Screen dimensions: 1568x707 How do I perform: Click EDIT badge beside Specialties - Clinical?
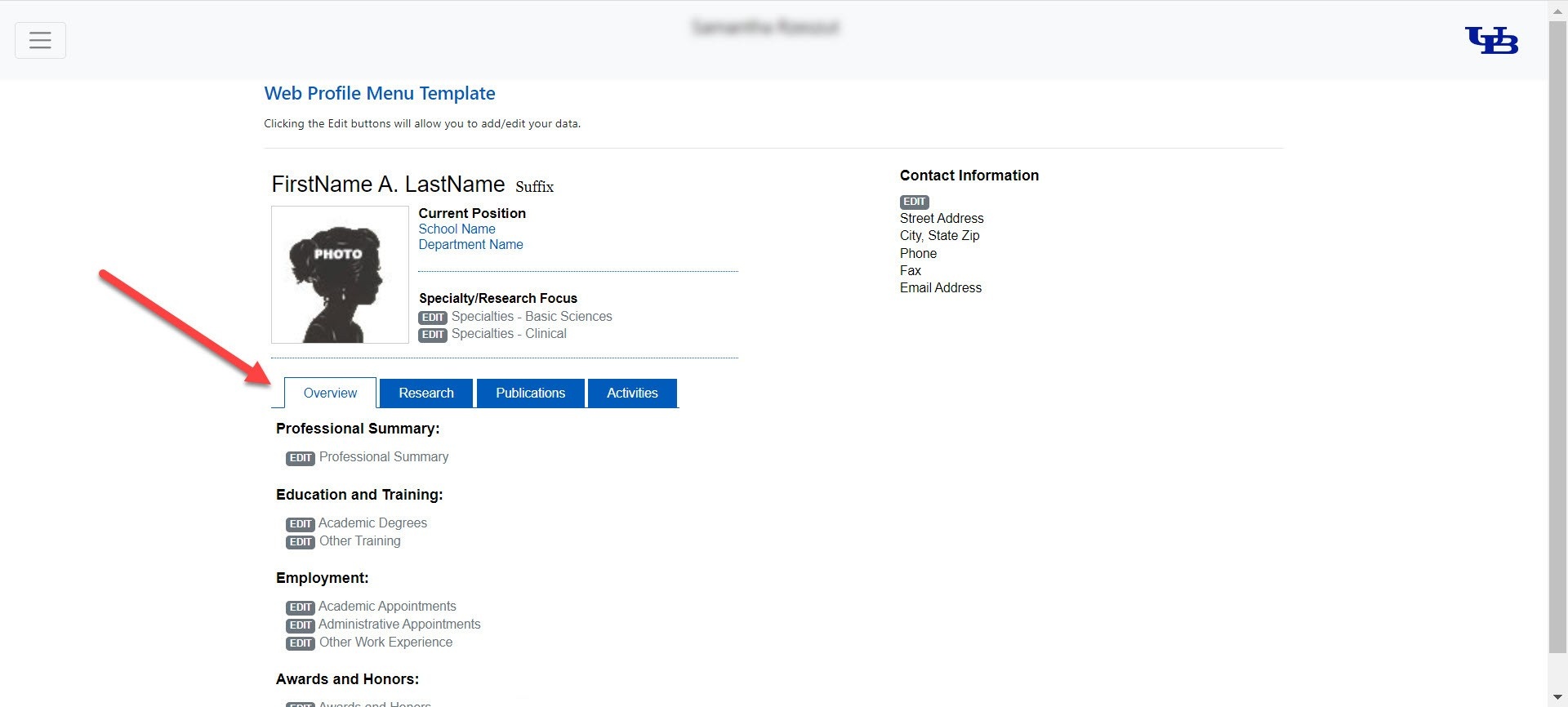point(432,335)
